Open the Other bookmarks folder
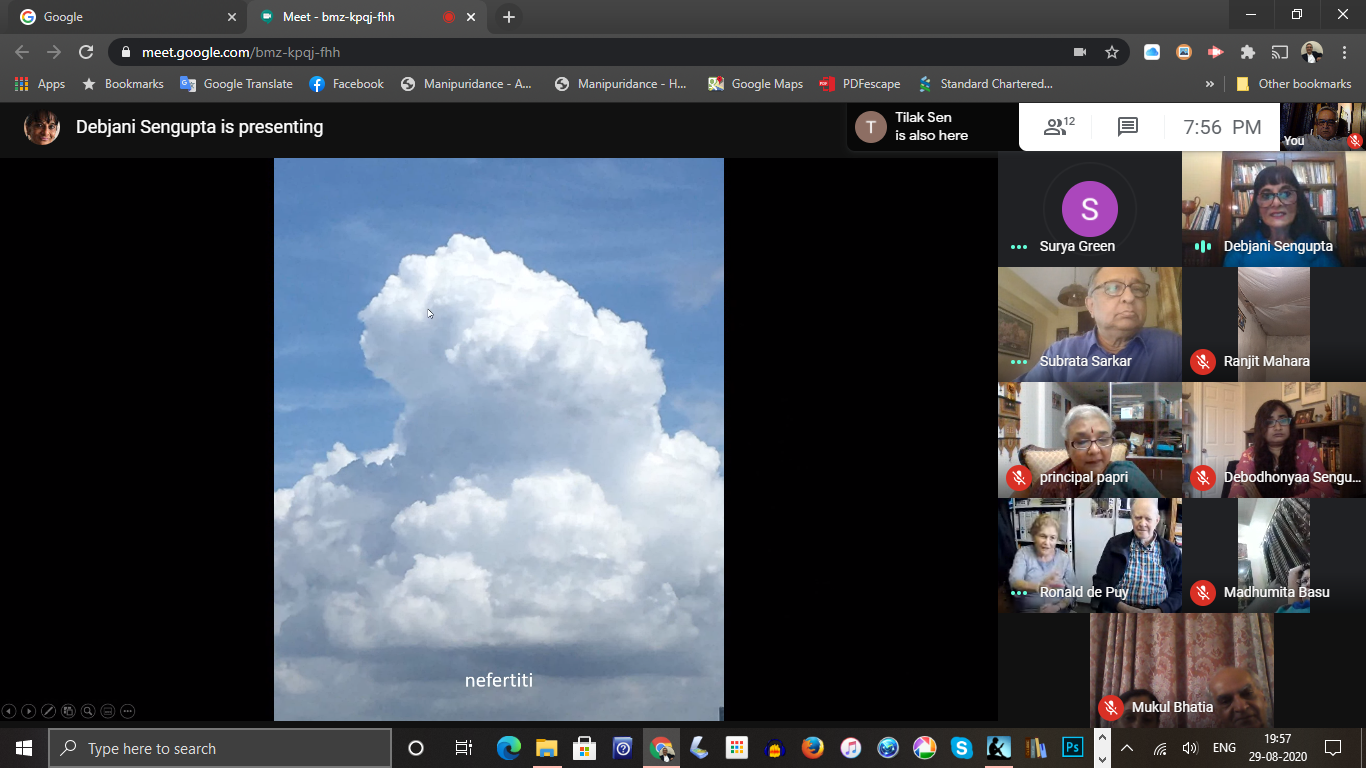The height and width of the screenshot is (768, 1366). click(x=1294, y=84)
